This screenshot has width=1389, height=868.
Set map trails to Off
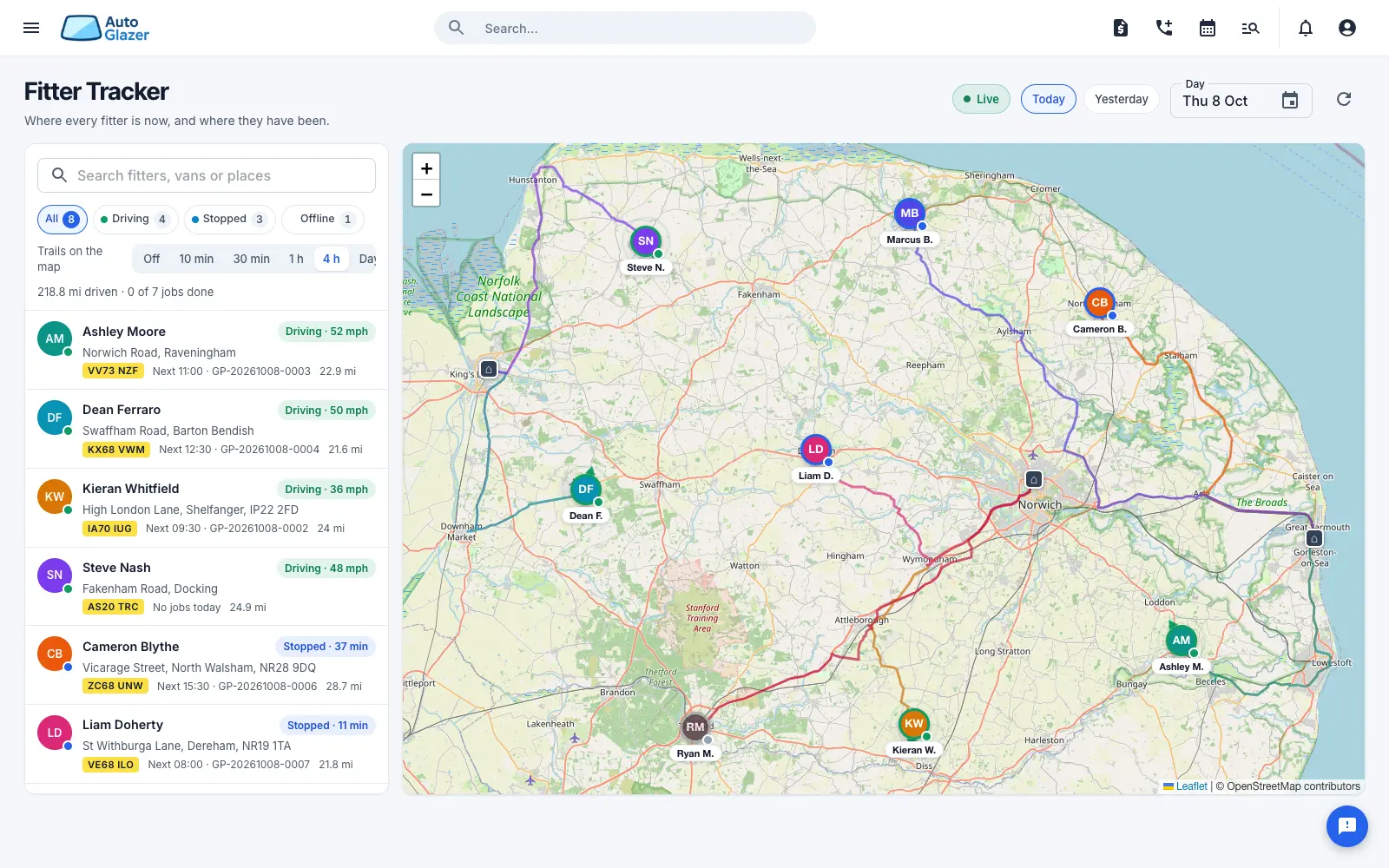[152, 259]
